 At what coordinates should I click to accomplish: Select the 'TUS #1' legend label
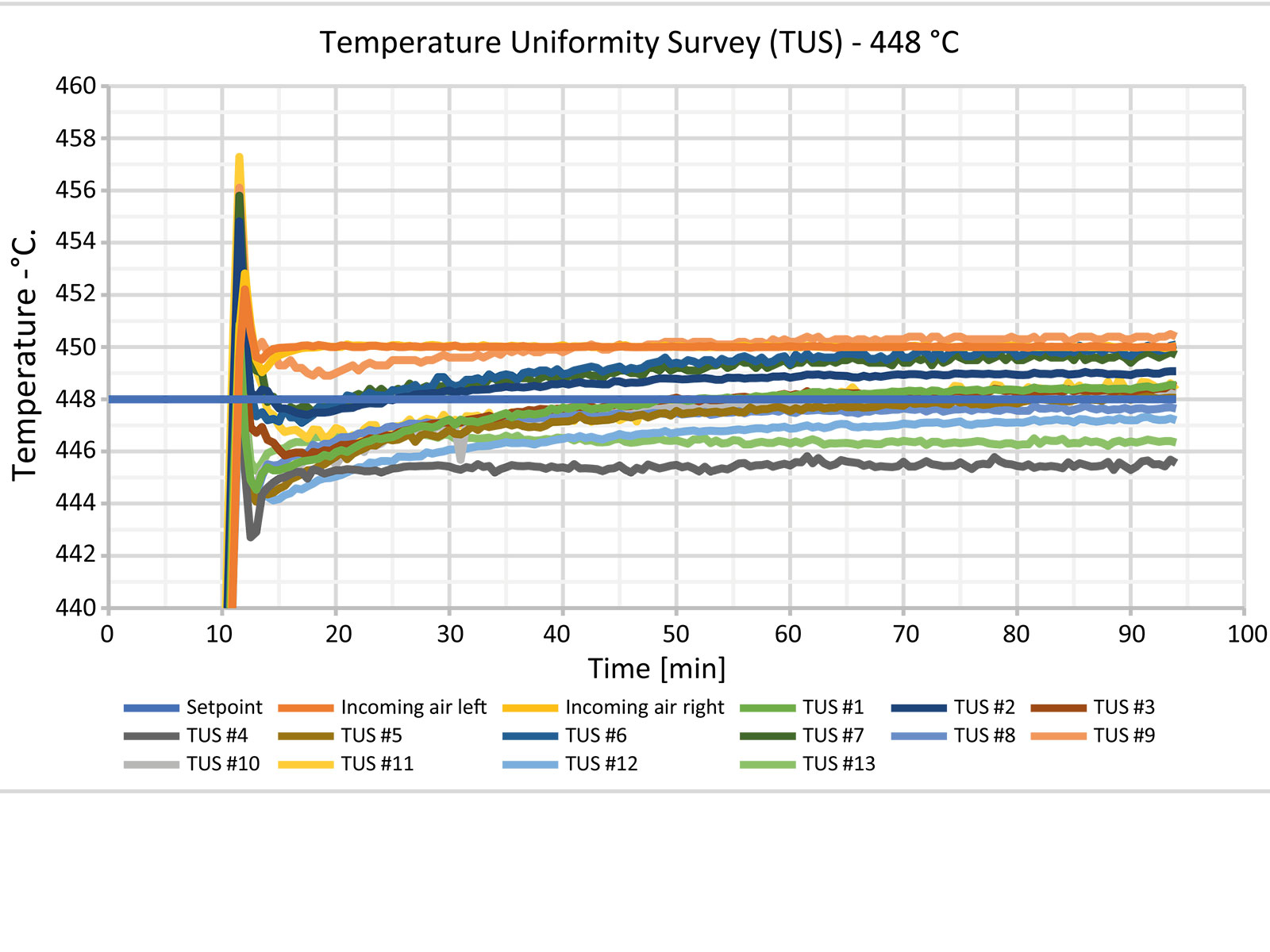coord(833,707)
